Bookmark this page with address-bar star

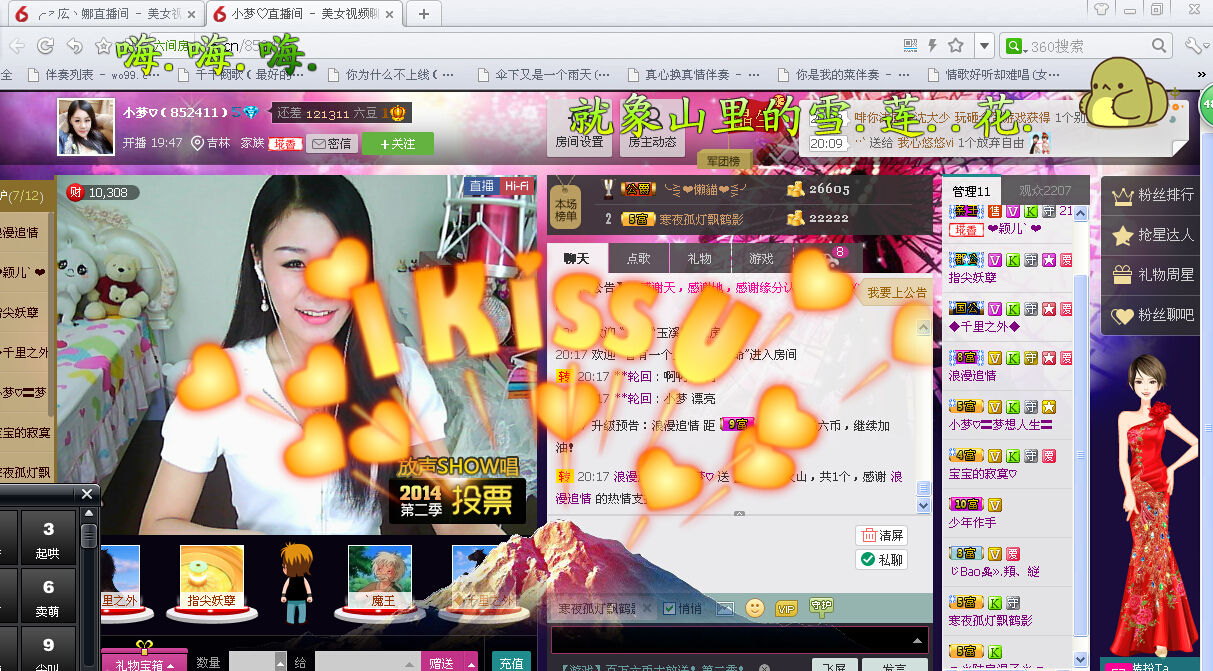[x=956, y=45]
